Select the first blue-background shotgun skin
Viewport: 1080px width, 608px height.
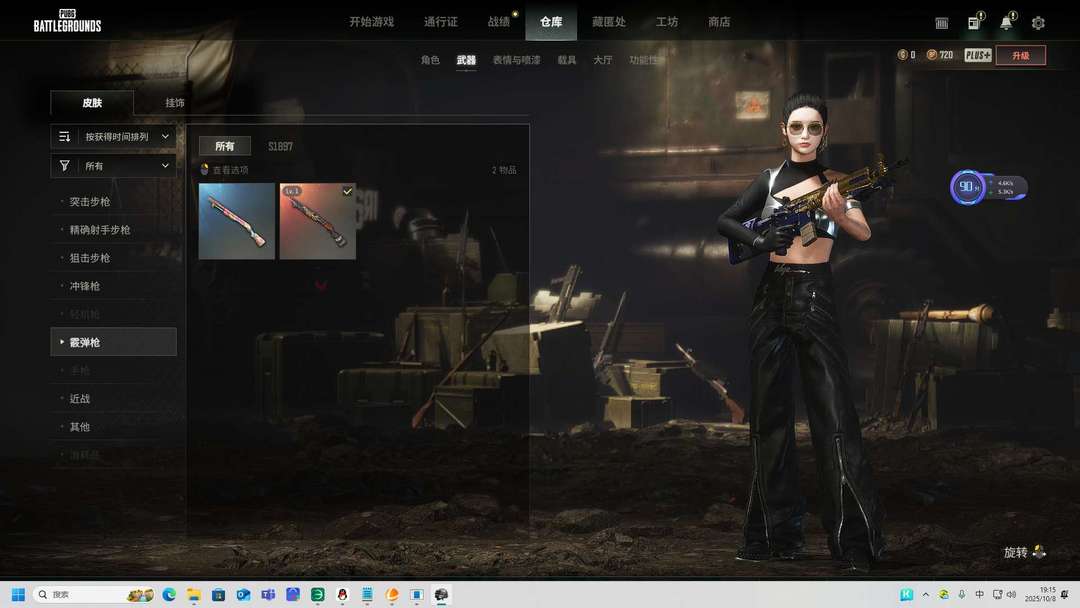(237, 221)
